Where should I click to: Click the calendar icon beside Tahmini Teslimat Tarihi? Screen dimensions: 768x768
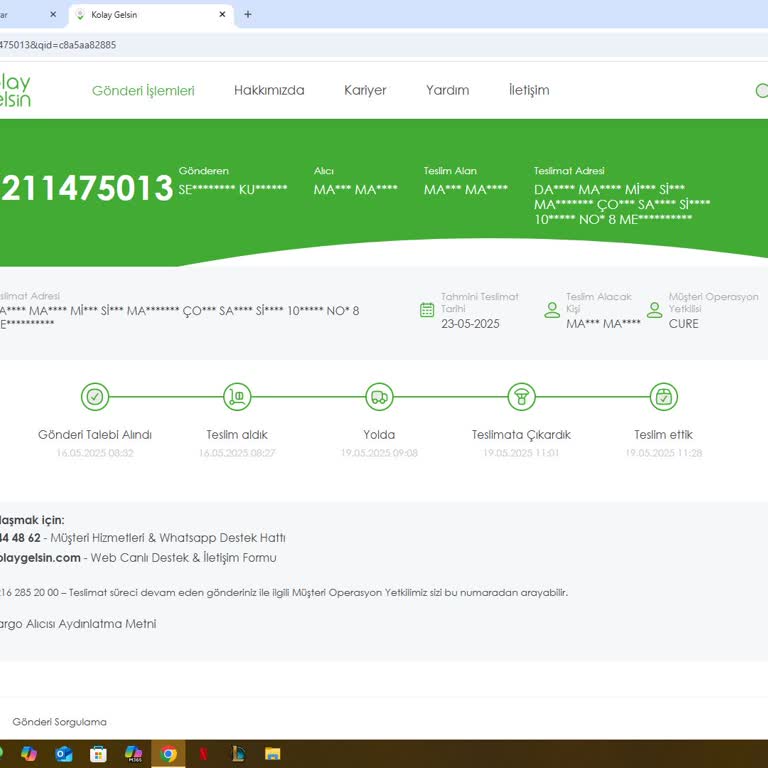click(427, 310)
